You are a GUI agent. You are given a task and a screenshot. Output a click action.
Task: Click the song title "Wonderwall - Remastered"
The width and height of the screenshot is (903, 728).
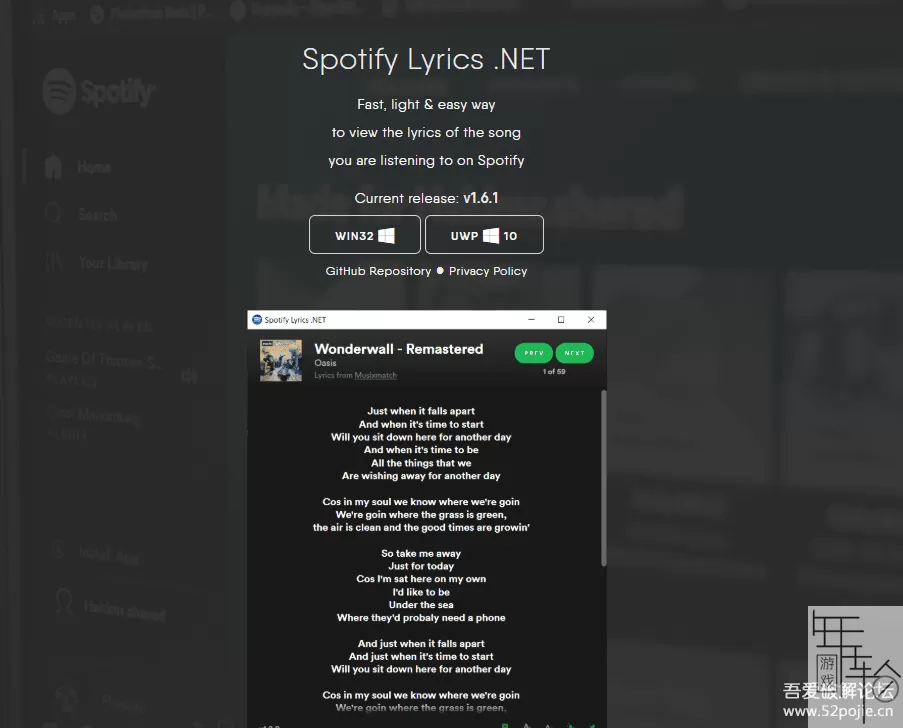point(399,349)
